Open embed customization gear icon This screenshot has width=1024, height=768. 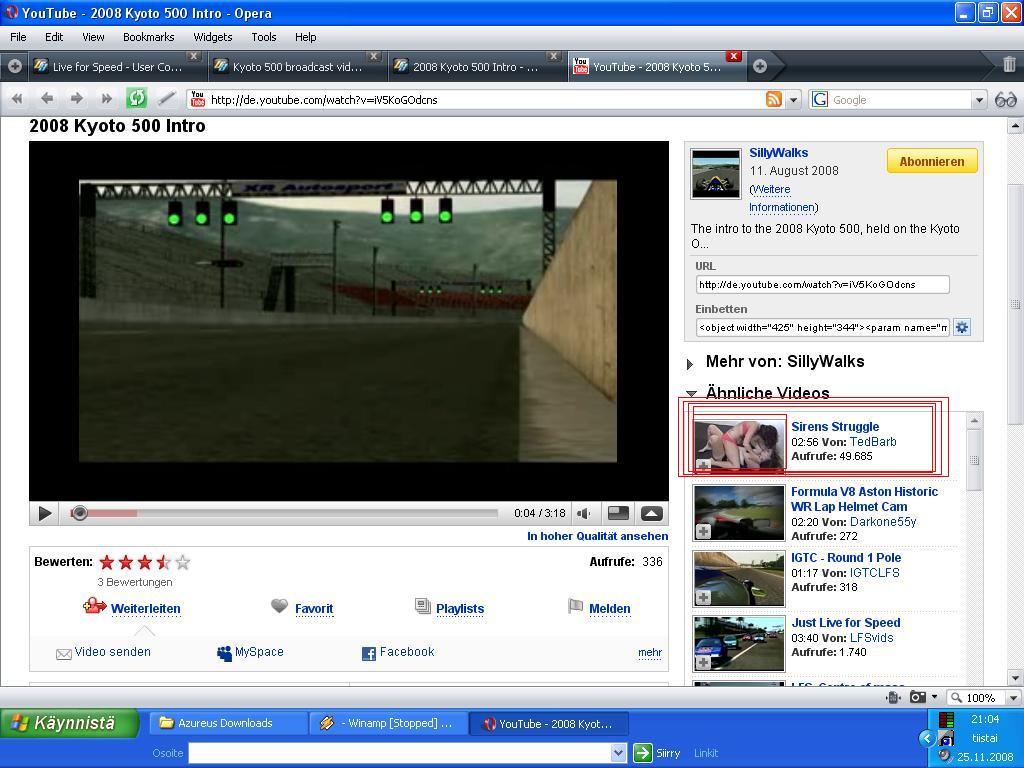click(962, 327)
